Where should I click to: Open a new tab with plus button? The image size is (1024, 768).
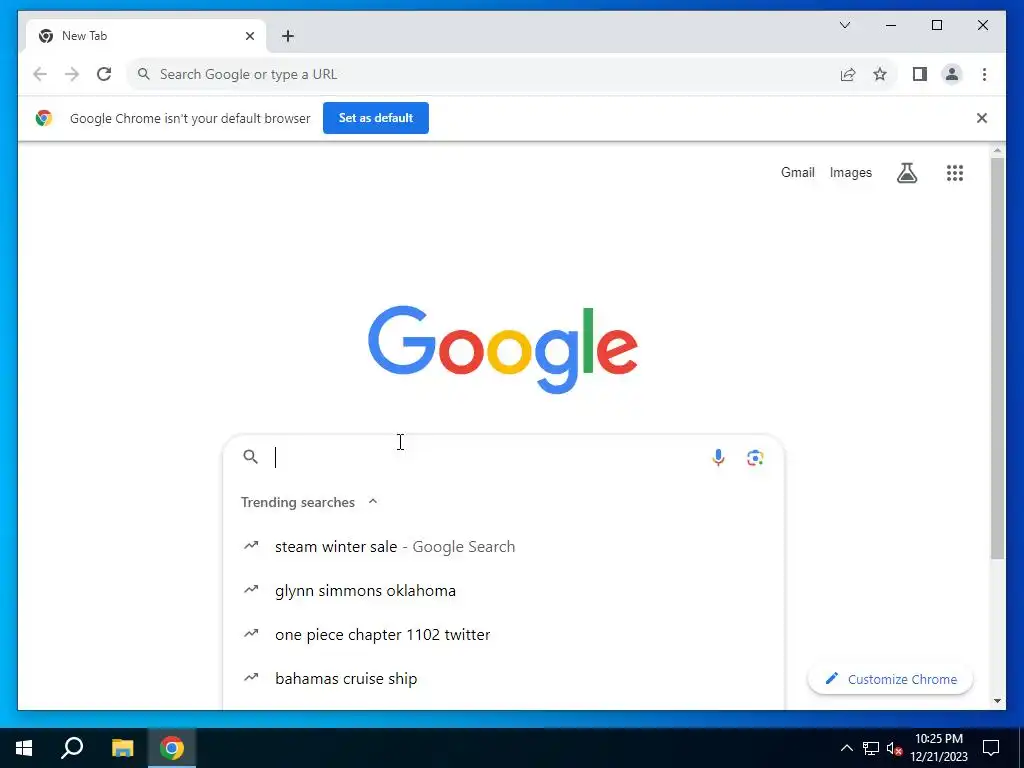(x=288, y=36)
